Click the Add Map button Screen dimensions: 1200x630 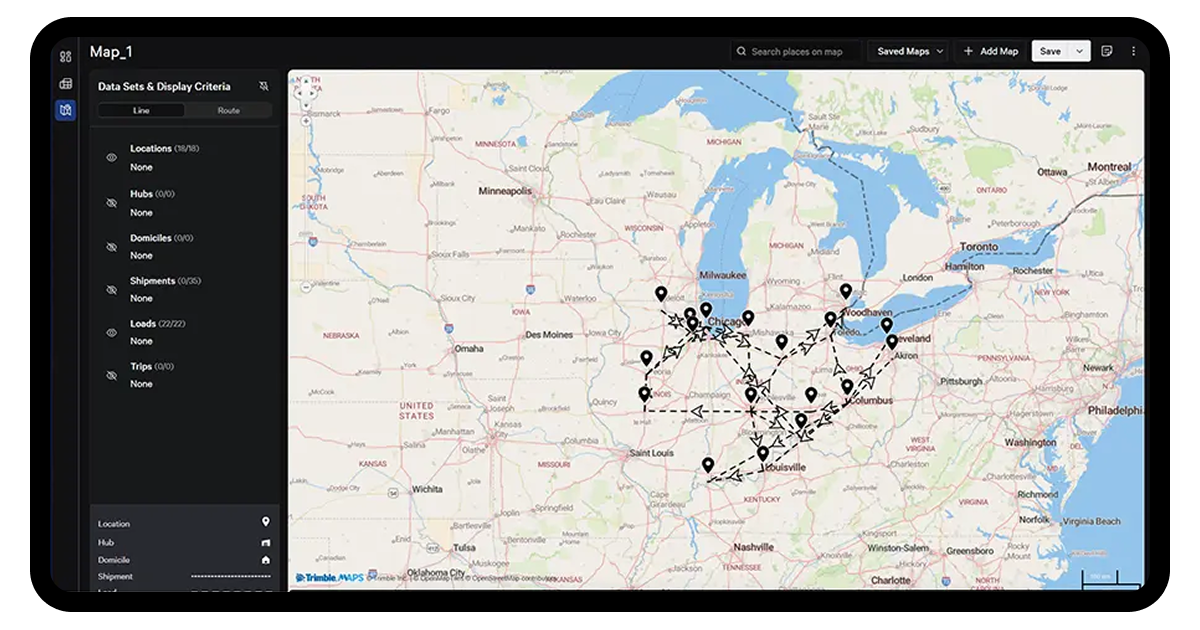(990, 51)
